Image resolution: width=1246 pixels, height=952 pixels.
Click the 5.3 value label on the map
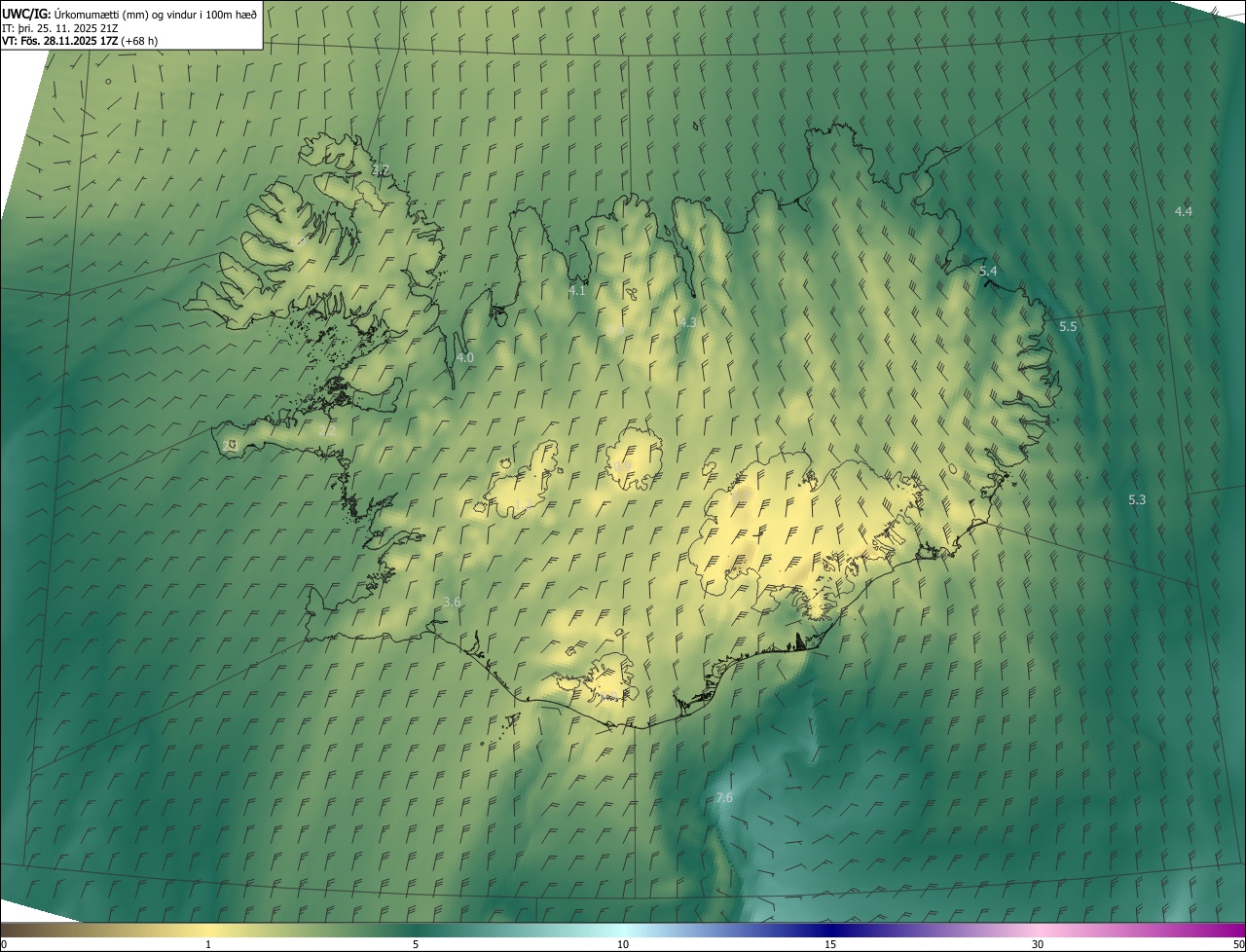[1137, 499]
